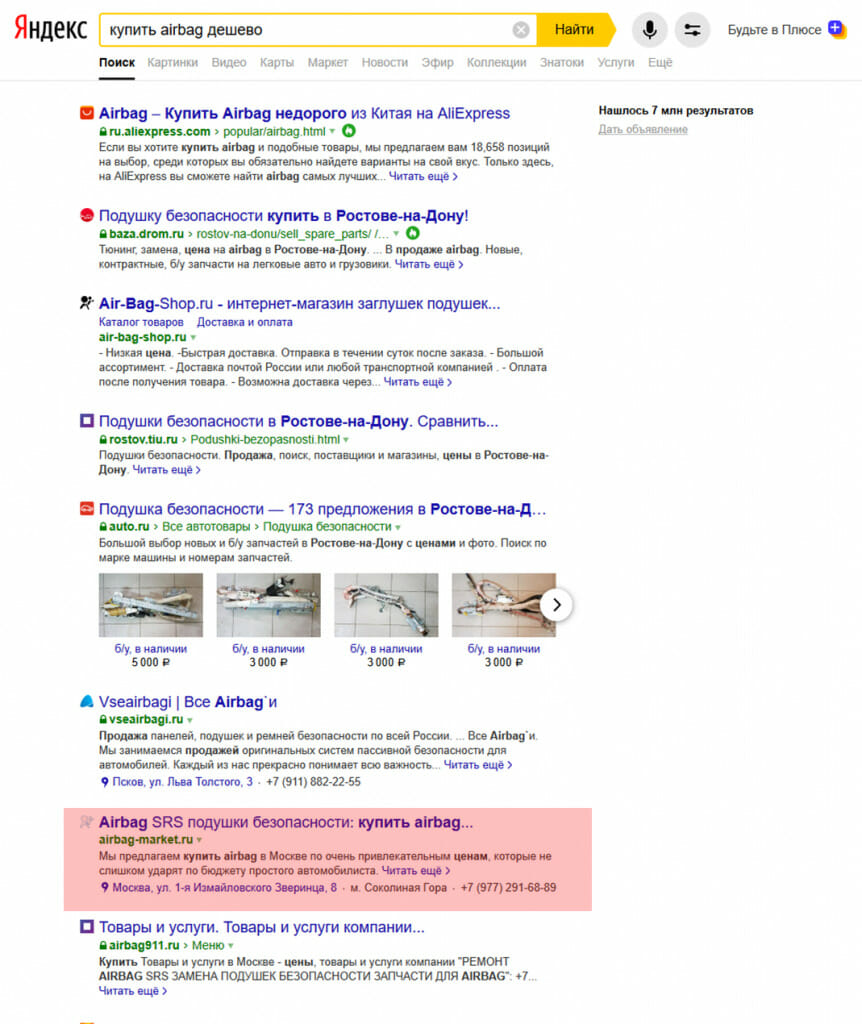
Task: Open search settings sliders icon
Action: click(x=692, y=29)
